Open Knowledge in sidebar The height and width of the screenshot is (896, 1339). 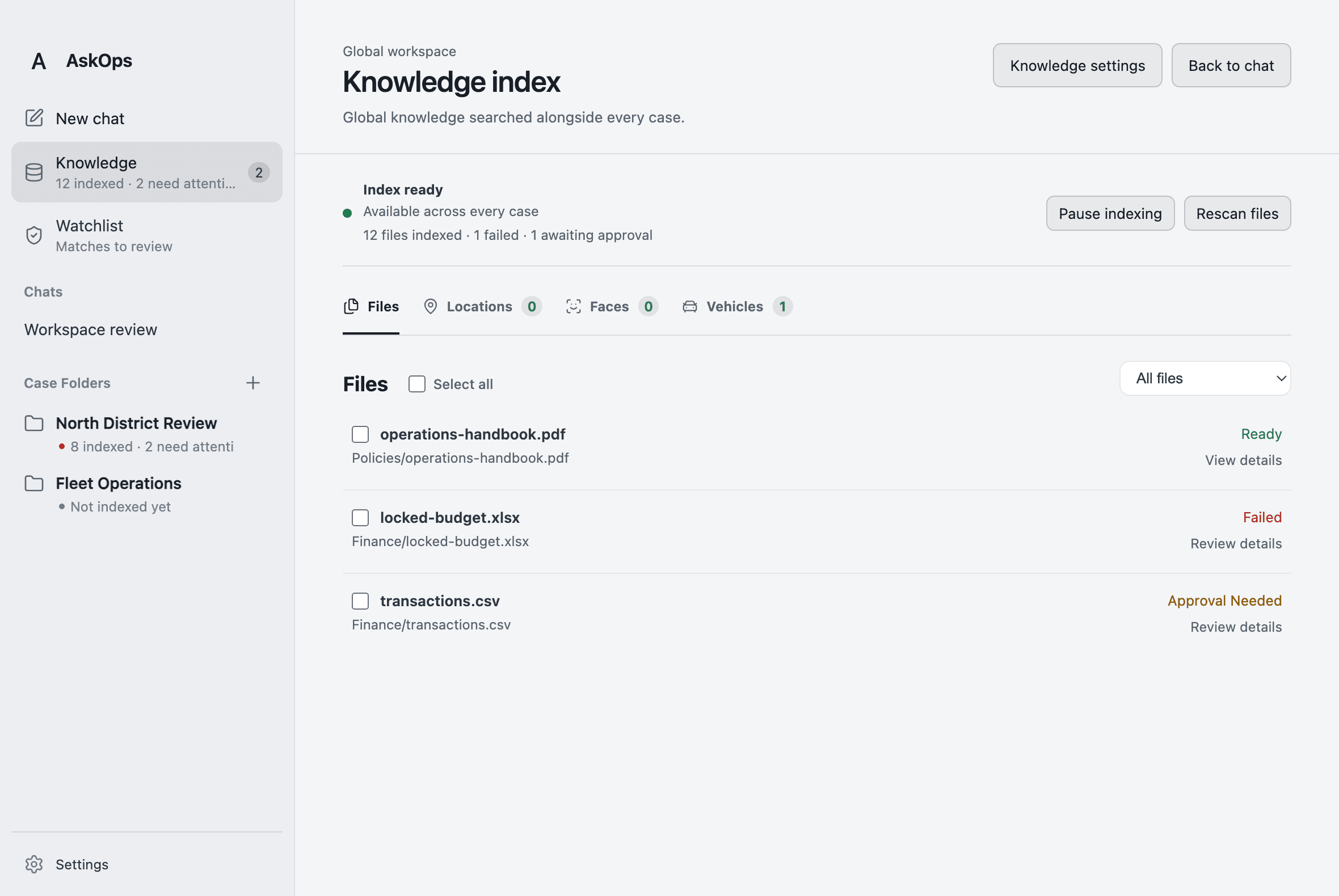point(147,172)
